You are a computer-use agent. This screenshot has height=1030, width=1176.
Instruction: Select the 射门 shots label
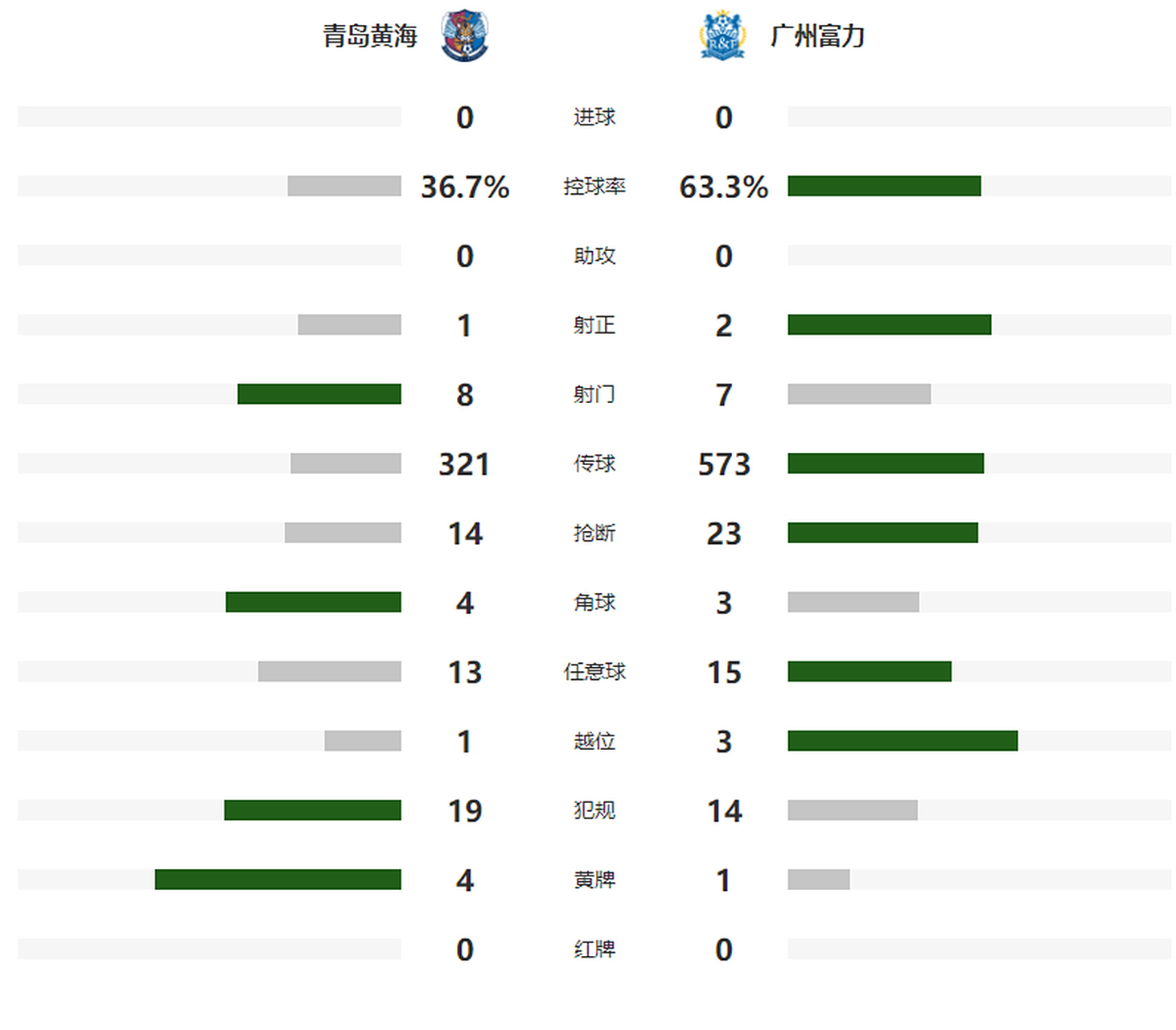[x=594, y=394]
